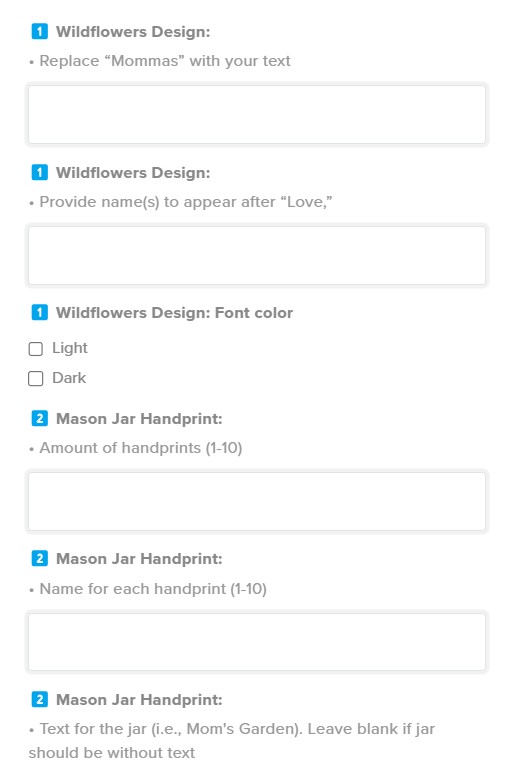Click the Wildflowers Design: Font color heading
This screenshot has width=512, height=769.
pos(175,312)
